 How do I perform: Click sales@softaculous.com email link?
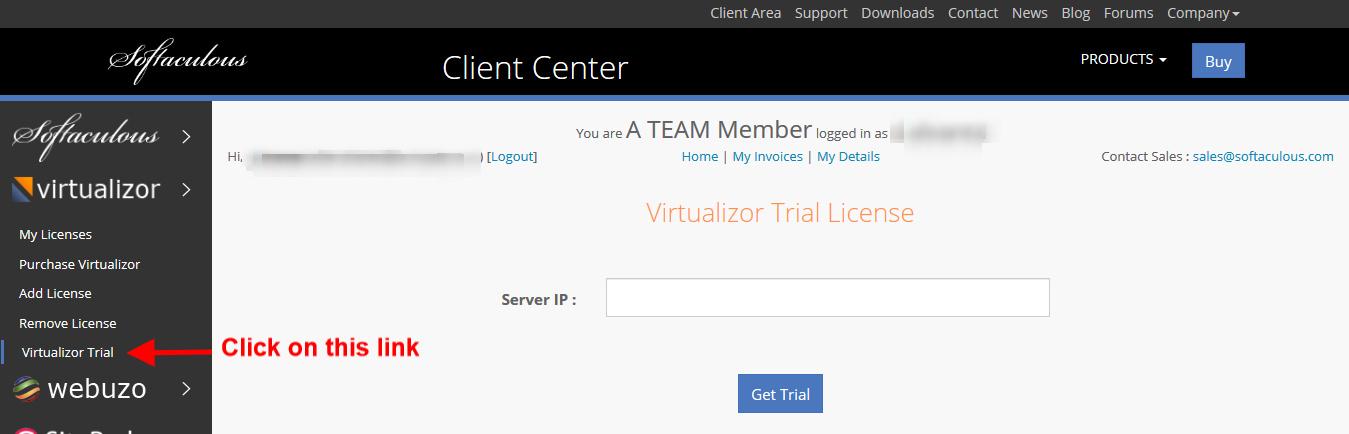click(1263, 157)
